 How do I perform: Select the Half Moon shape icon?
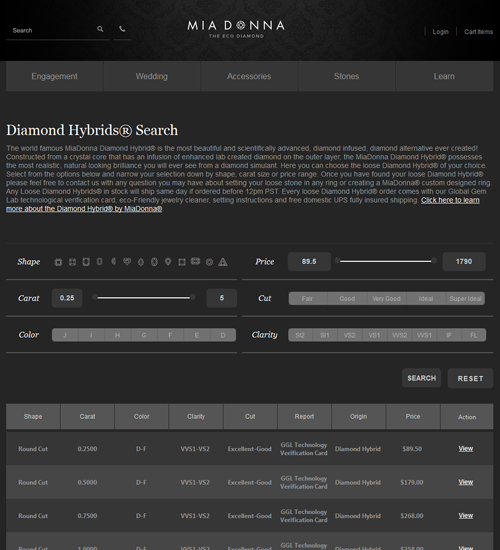point(113,261)
